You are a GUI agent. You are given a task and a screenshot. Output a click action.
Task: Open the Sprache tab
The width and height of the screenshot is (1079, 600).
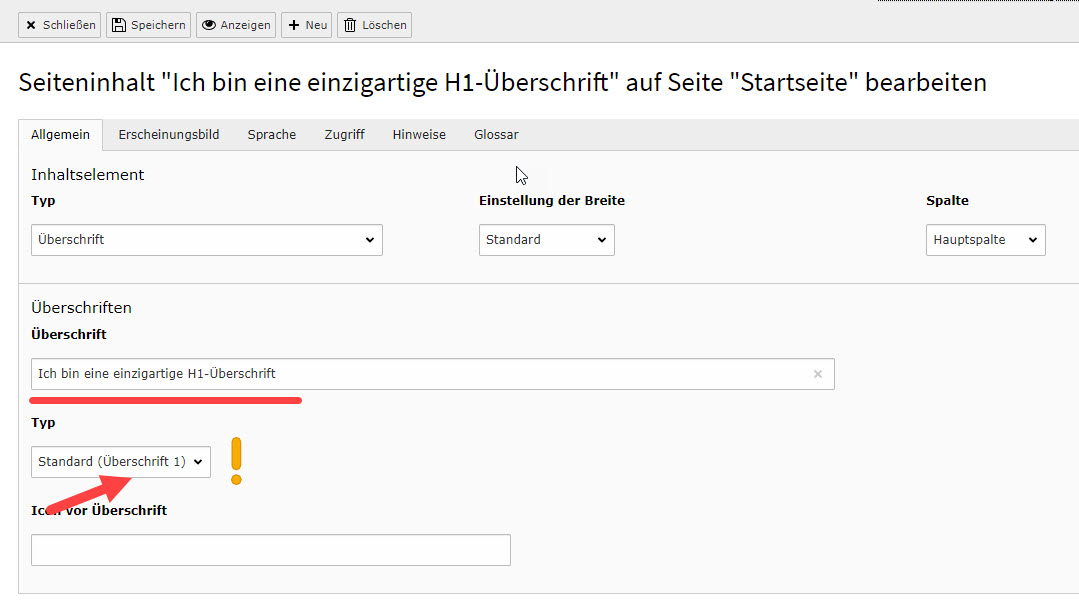point(272,135)
